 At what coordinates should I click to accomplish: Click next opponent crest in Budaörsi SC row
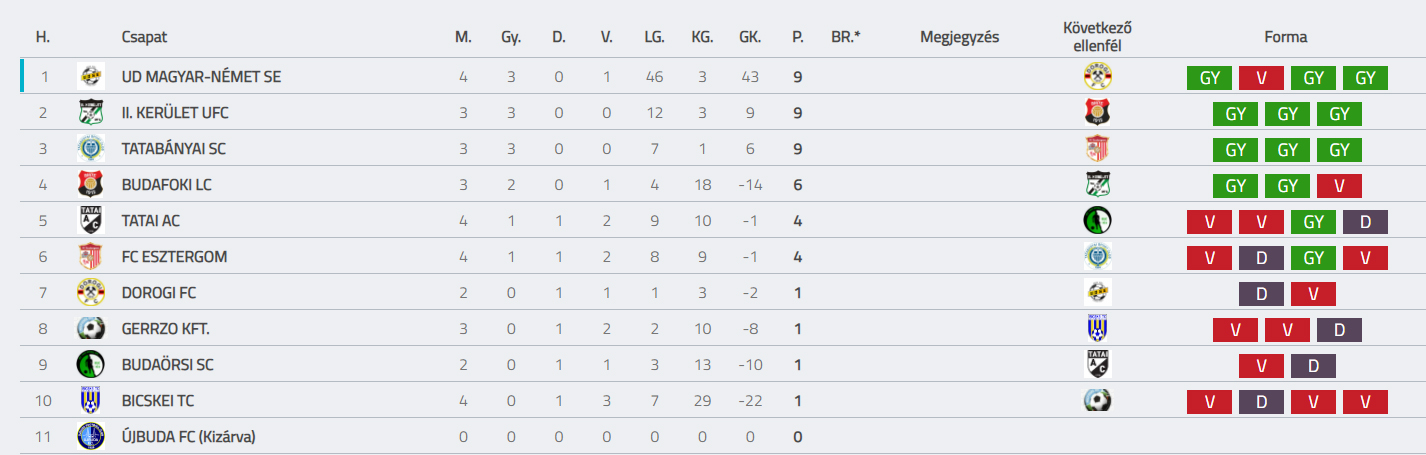tap(1098, 364)
